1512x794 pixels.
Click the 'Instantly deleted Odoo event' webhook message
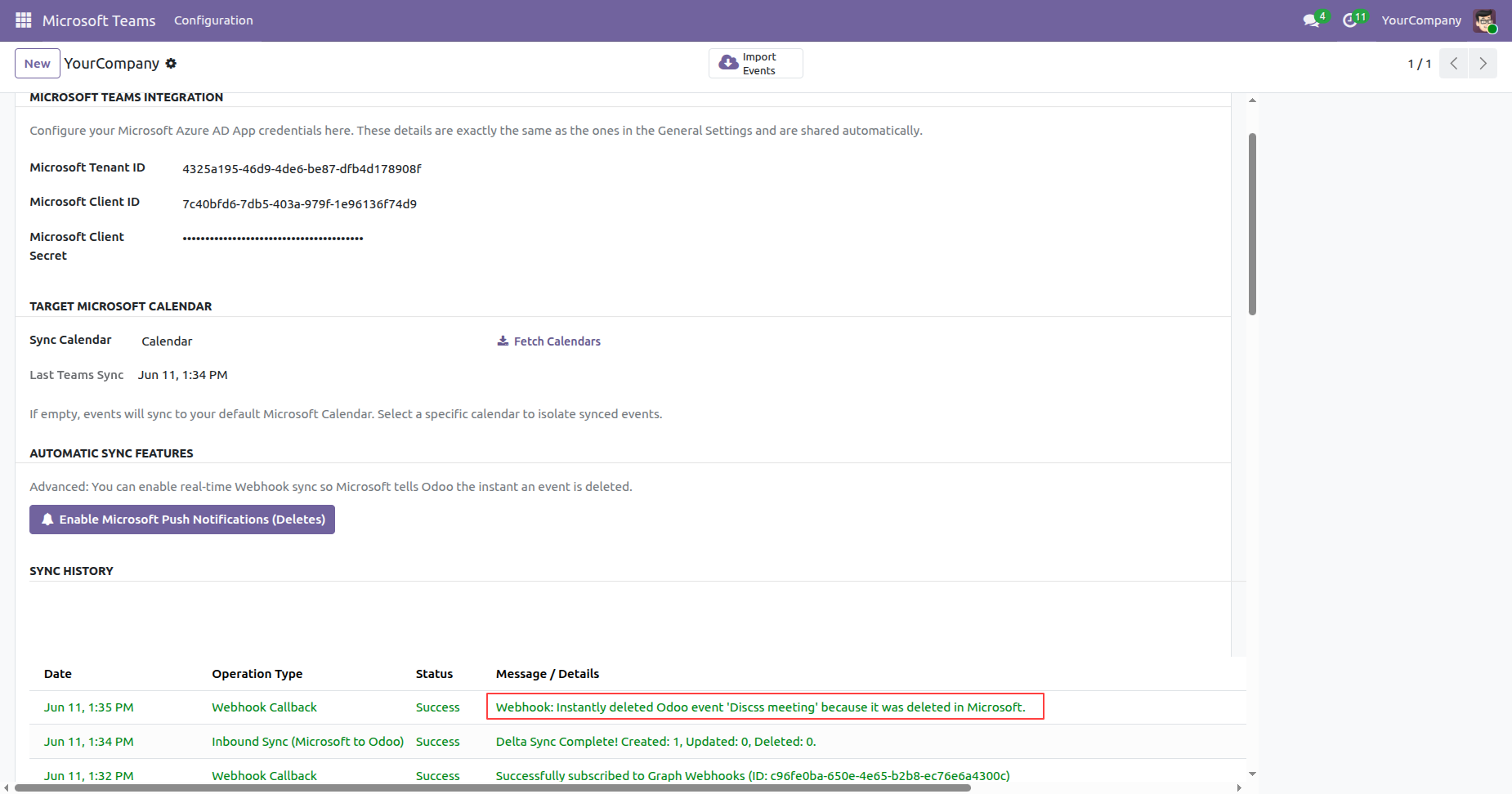[761, 707]
